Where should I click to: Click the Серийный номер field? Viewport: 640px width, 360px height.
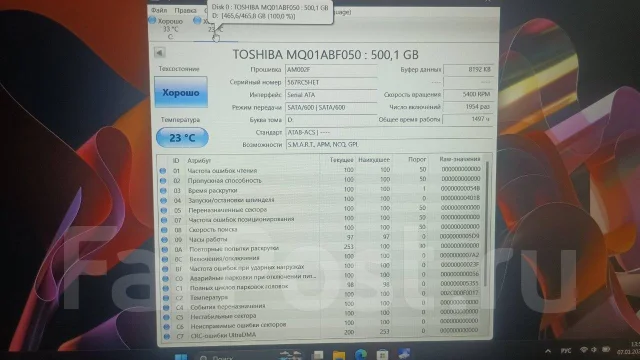pyautogui.click(x=331, y=82)
